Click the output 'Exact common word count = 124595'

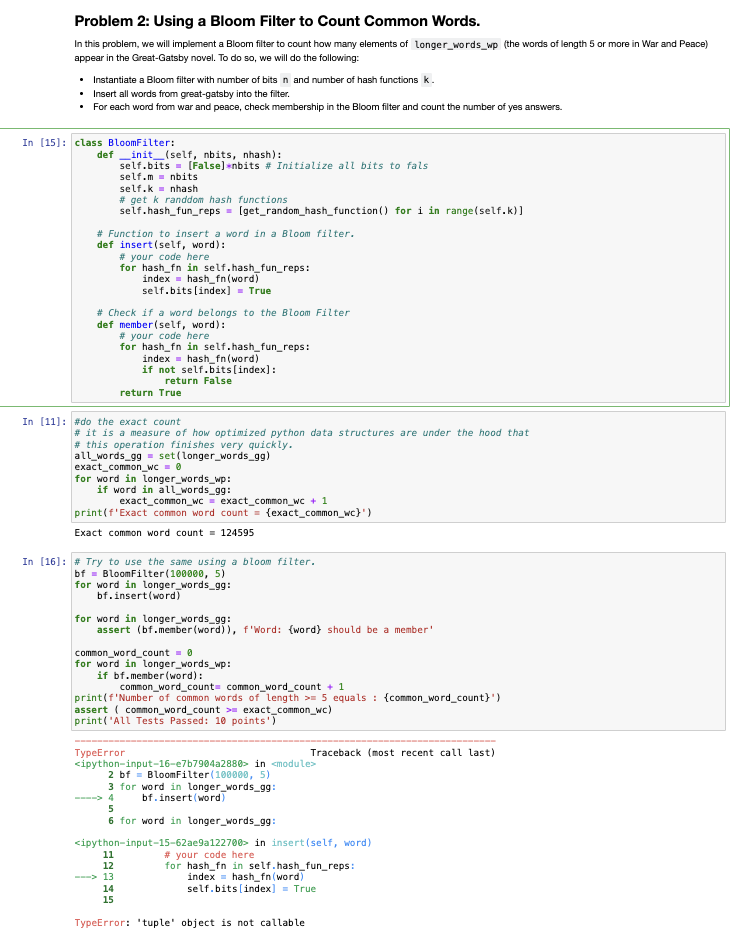coord(164,533)
